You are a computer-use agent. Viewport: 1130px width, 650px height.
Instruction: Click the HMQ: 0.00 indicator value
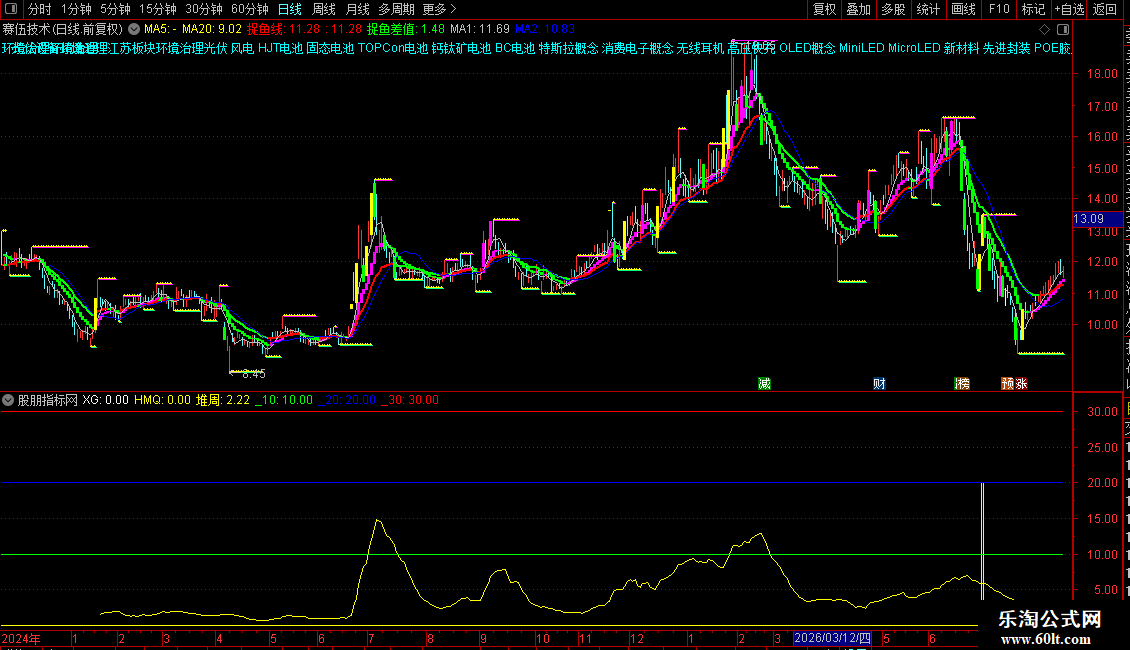162,400
